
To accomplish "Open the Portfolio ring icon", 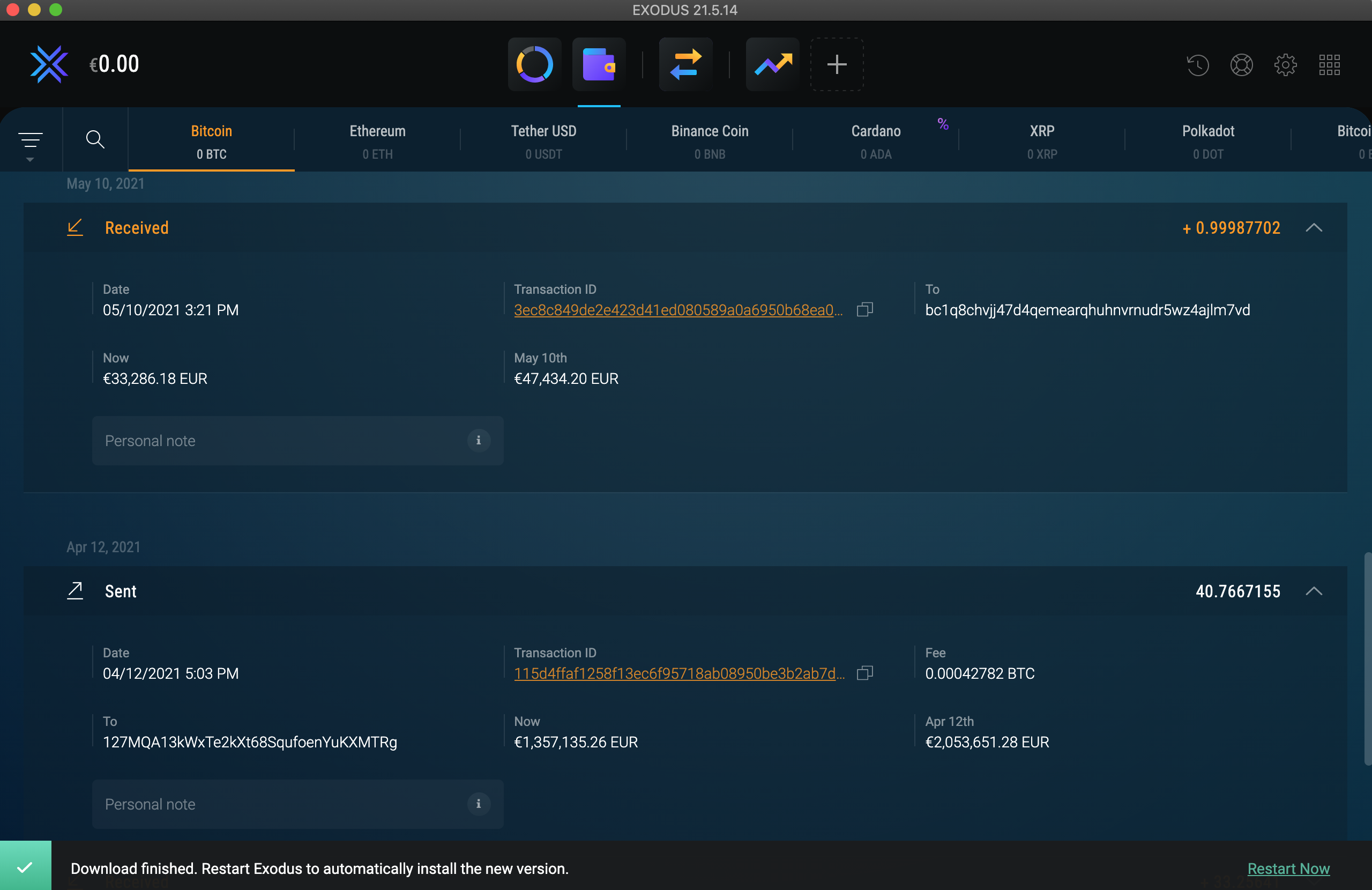I will click(534, 64).
